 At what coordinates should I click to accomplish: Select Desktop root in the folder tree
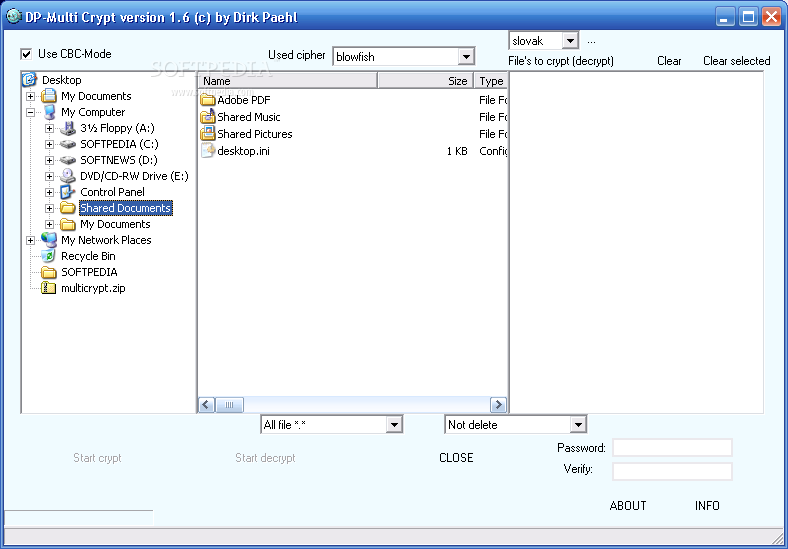point(61,80)
